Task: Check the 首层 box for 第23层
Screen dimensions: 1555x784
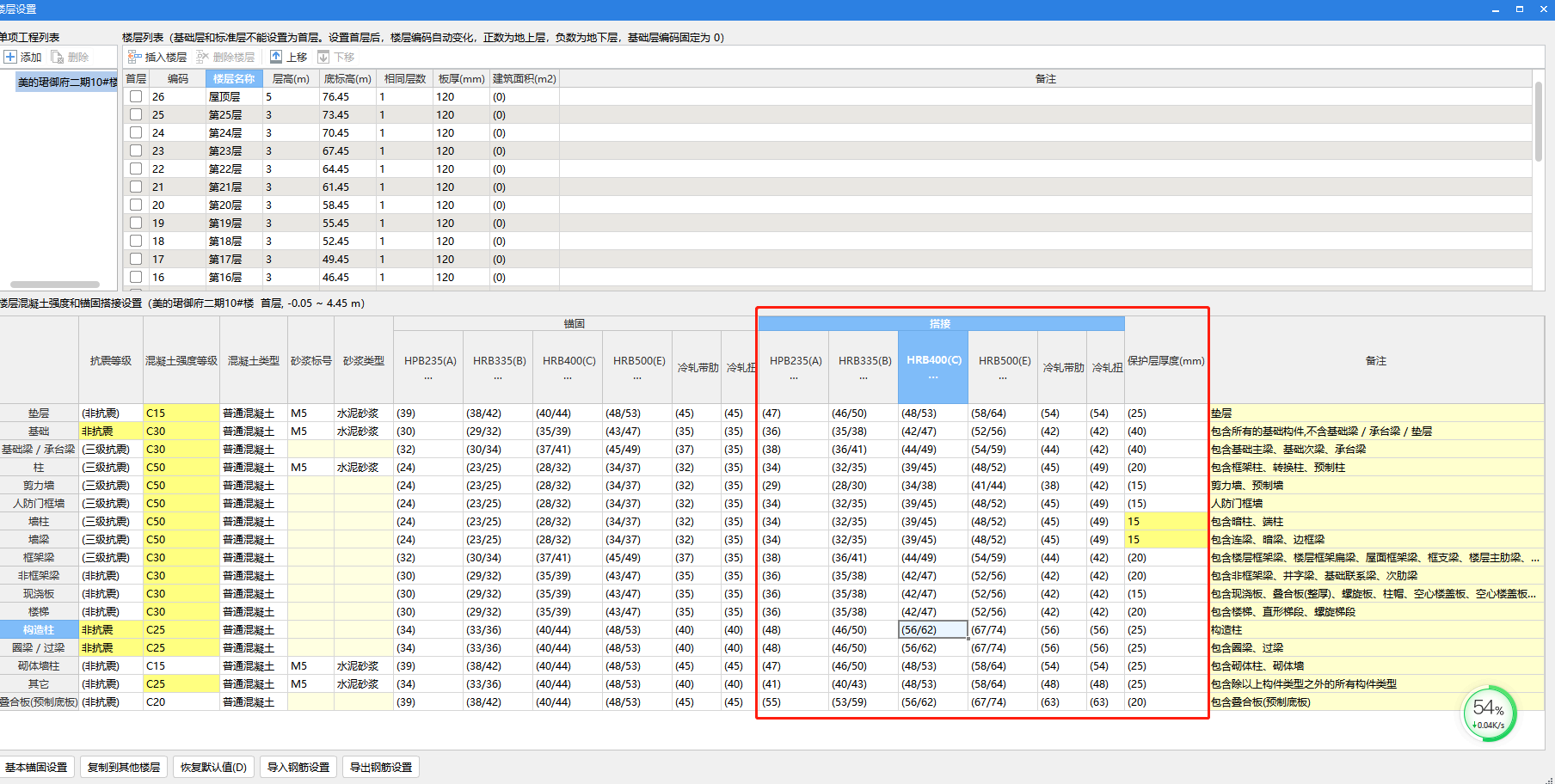Action: (x=136, y=150)
